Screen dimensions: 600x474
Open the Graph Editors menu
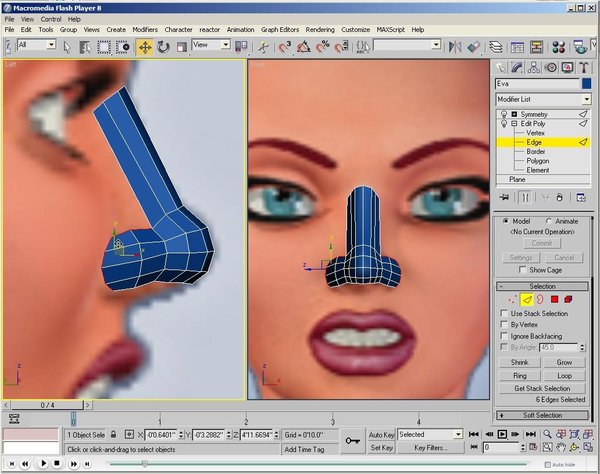coord(281,30)
